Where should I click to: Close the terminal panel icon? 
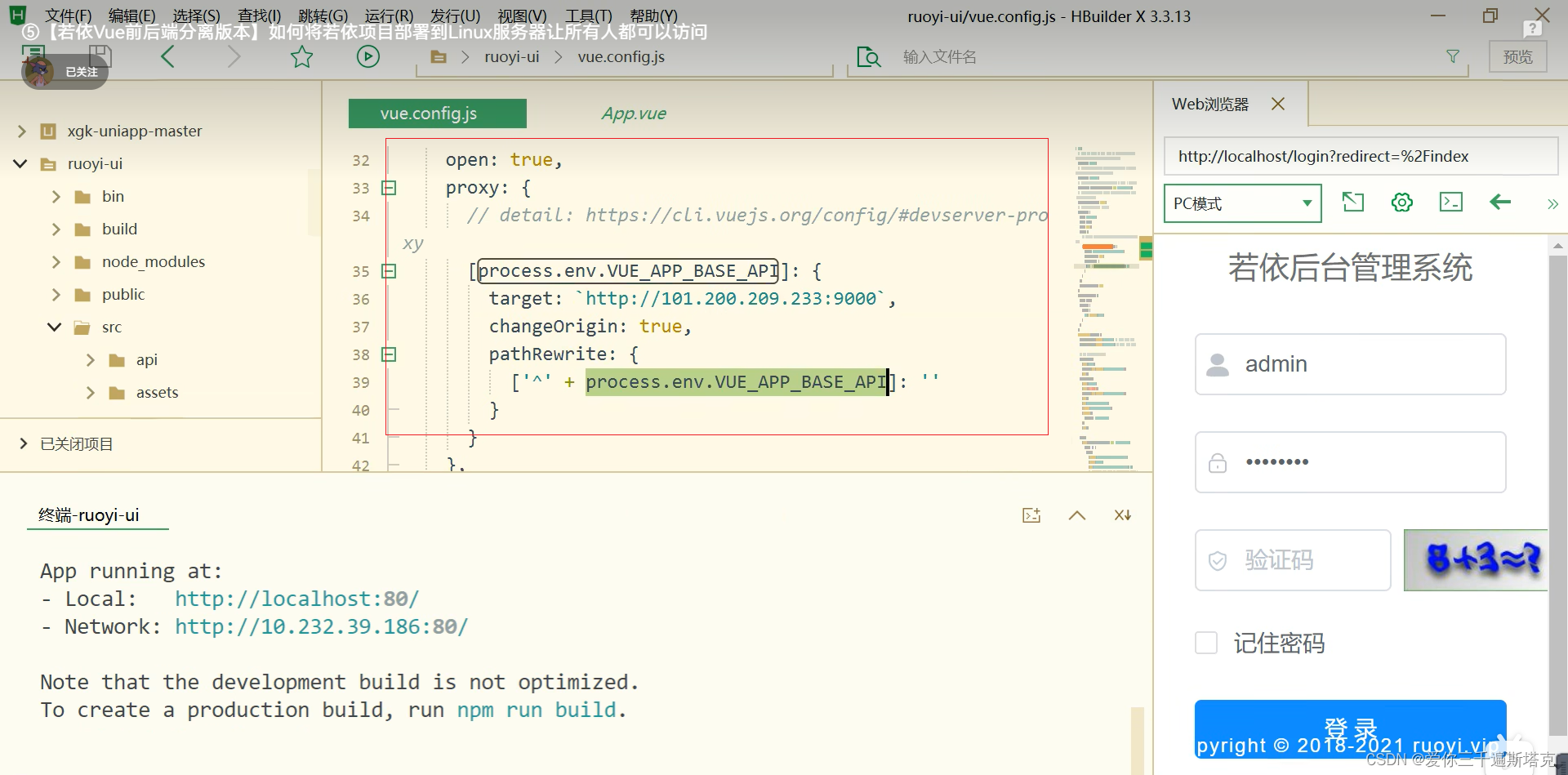click(x=1123, y=515)
